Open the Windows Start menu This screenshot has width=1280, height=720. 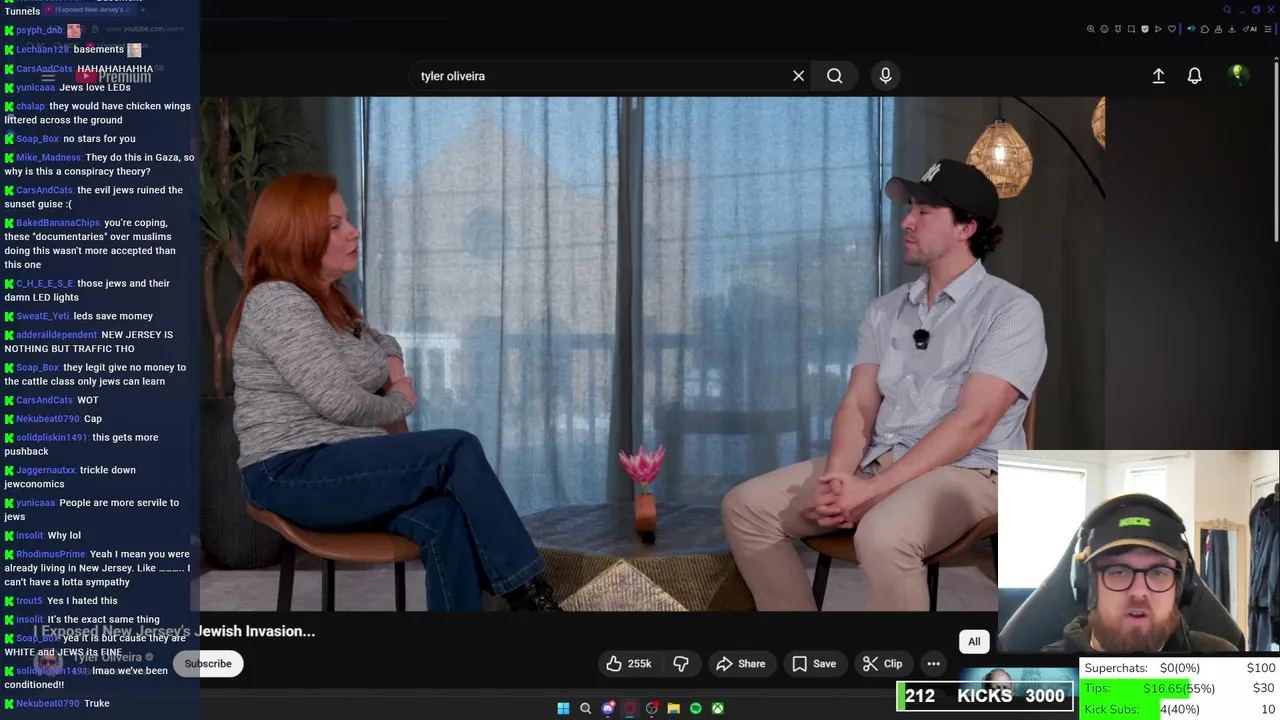[x=563, y=708]
